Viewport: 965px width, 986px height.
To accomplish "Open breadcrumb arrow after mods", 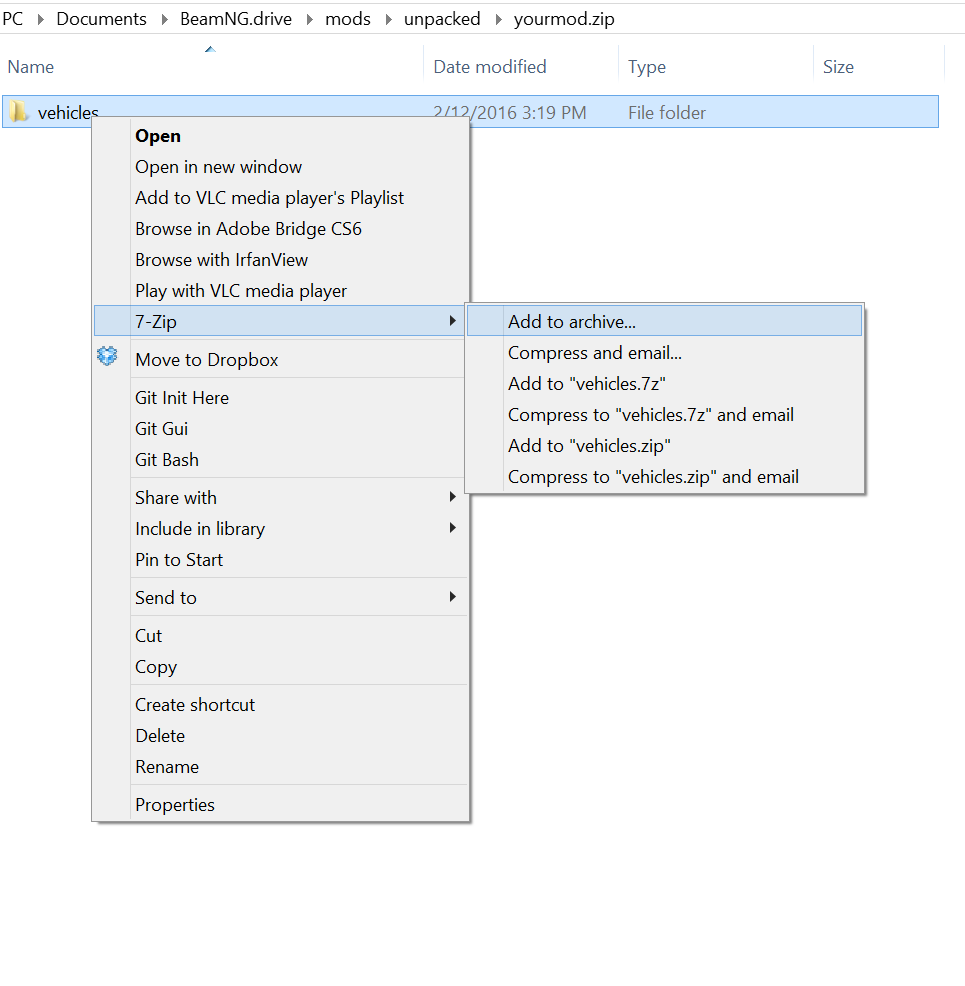I will 389,19.
